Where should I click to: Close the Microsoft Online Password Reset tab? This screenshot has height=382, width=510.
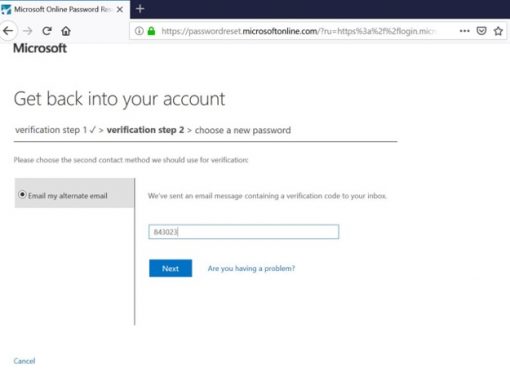(x=120, y=9)
